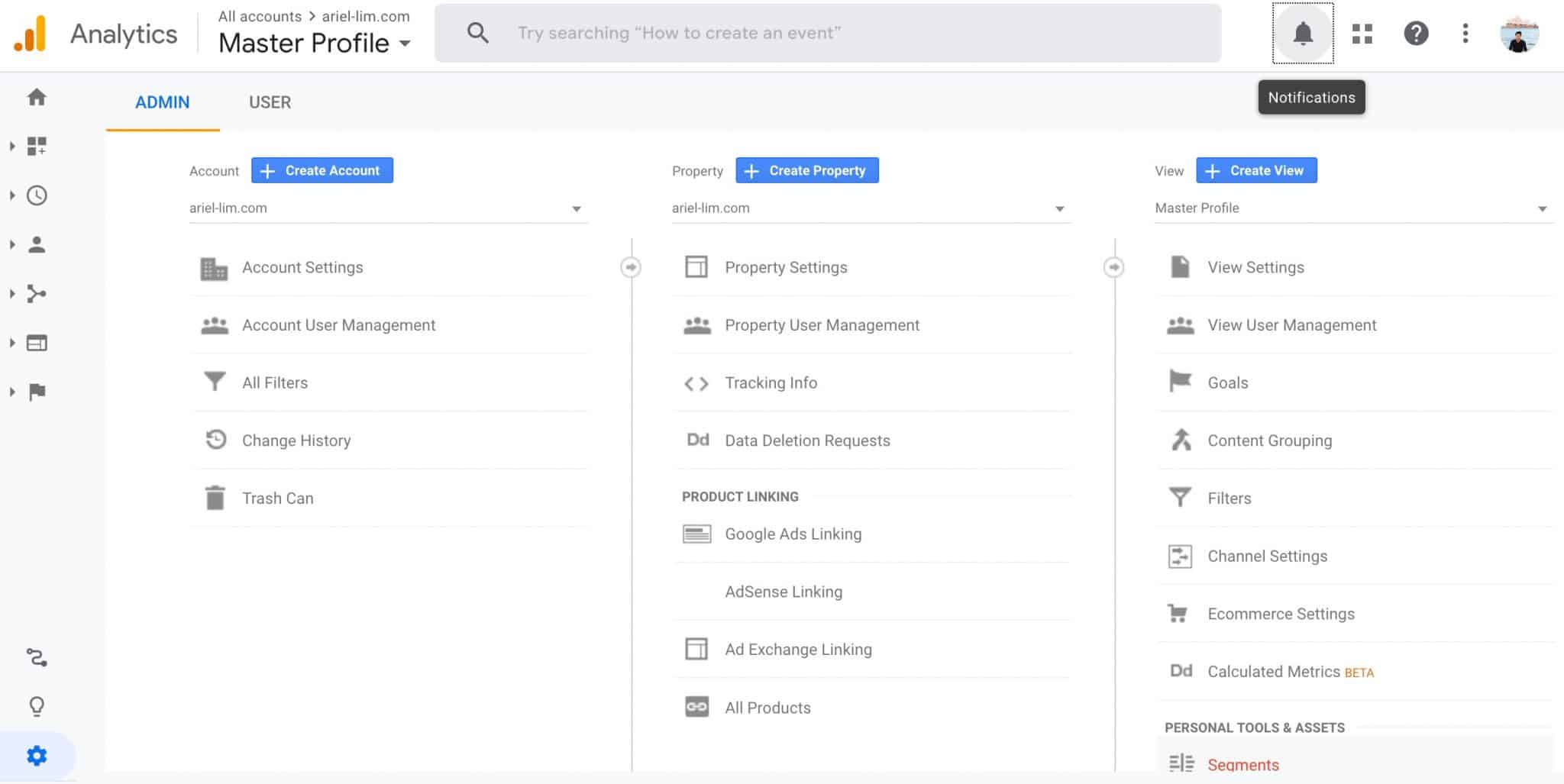Open Content Grouping

1355,440
